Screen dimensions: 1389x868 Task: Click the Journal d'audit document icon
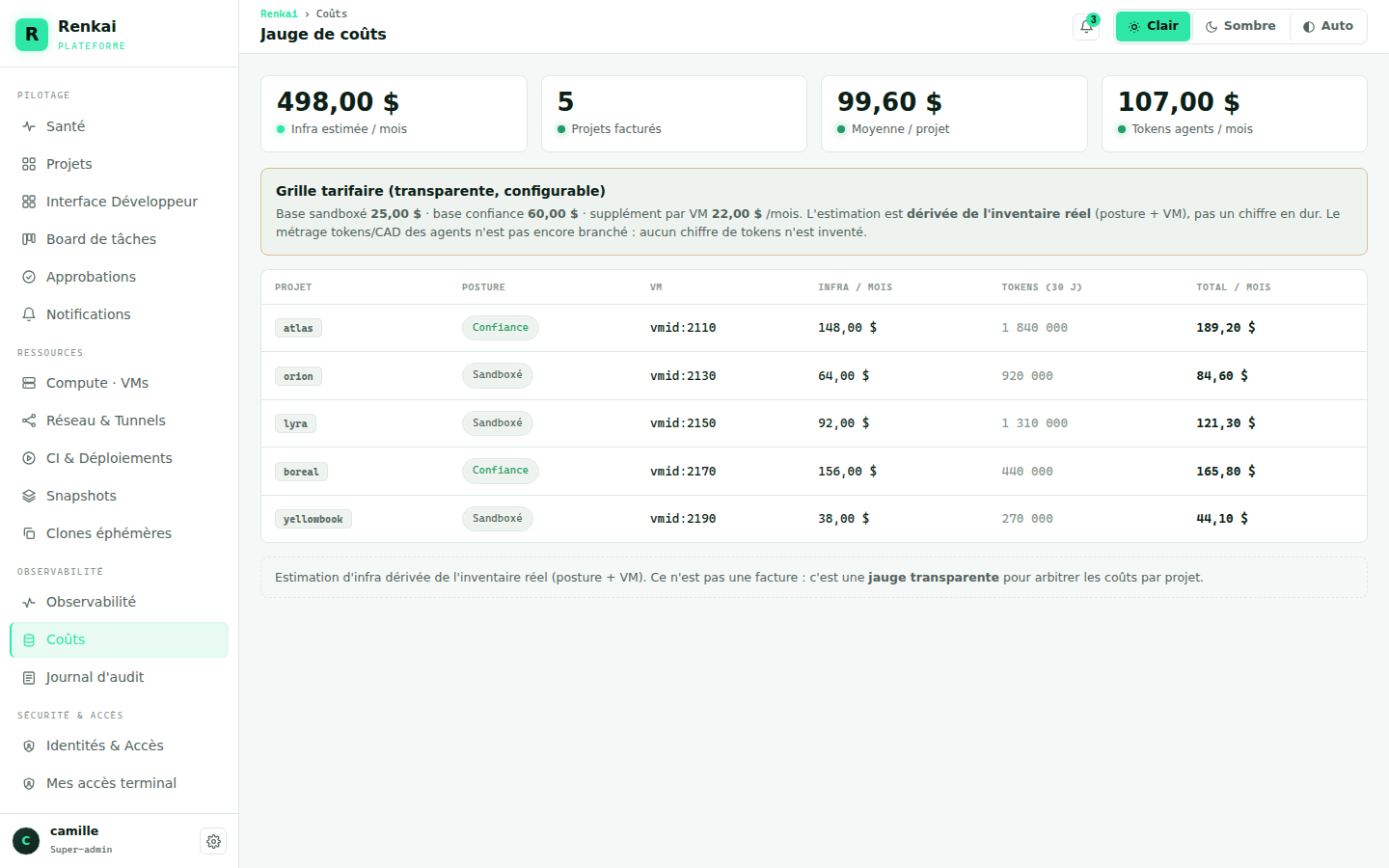pyautogui.click(x=29, y=677)
